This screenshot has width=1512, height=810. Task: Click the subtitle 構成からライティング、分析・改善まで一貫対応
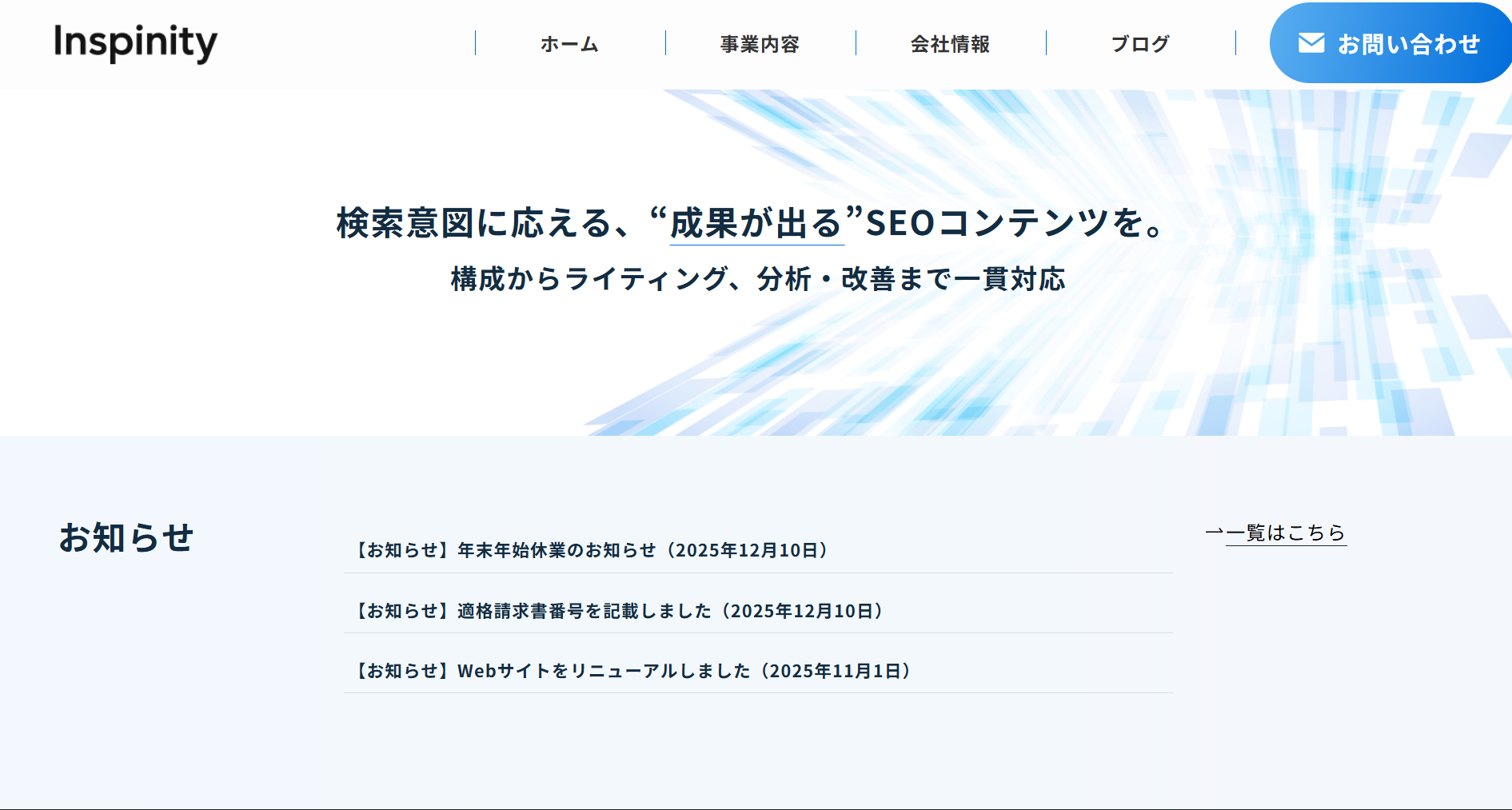click(758, 280)
